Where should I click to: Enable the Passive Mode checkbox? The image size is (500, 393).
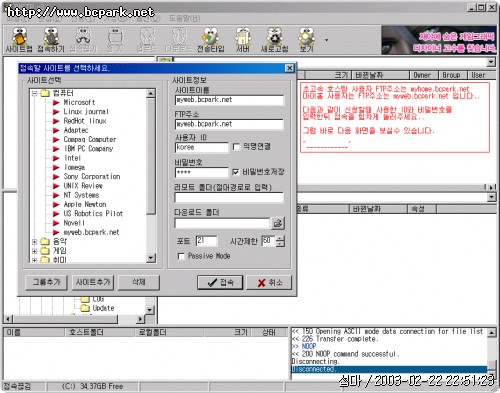click(181, 256)
